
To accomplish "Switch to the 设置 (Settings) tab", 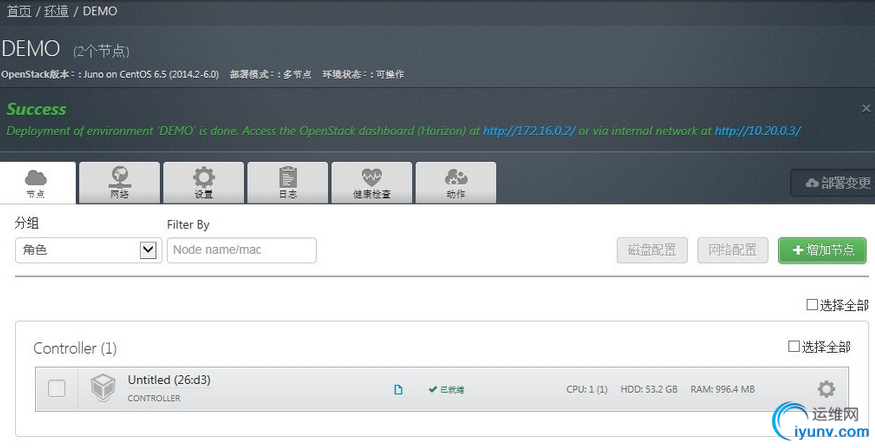I will (204, 183).
